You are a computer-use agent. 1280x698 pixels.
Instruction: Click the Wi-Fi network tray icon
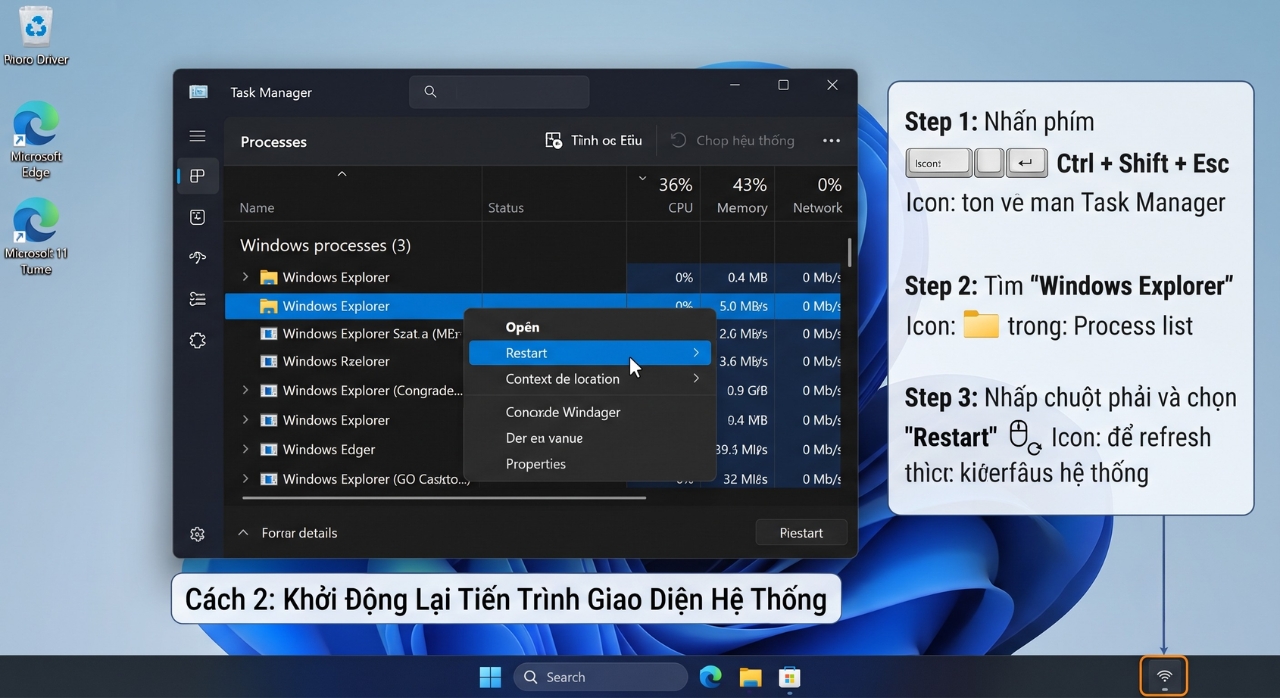1164,677
